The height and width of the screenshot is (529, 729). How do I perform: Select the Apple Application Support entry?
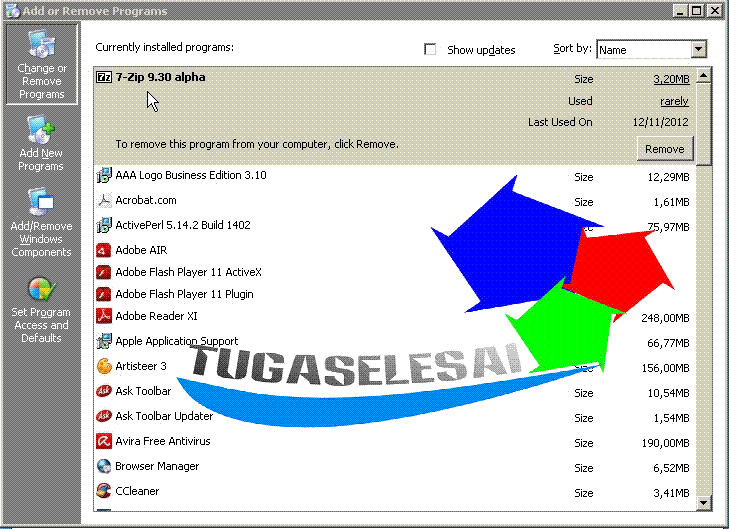[x=394, y=341]
